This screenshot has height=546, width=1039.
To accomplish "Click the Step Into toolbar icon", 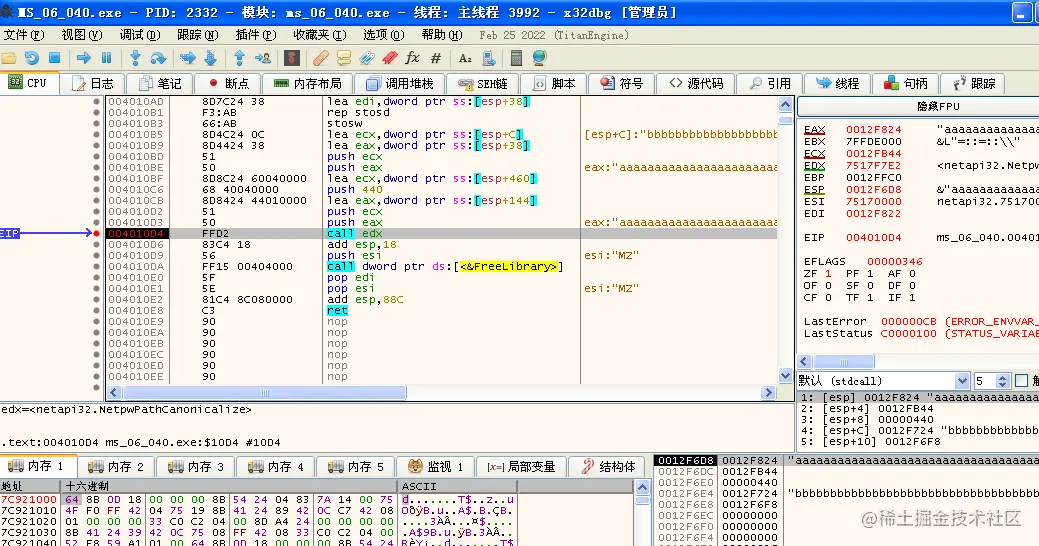I will coord(135,58).
